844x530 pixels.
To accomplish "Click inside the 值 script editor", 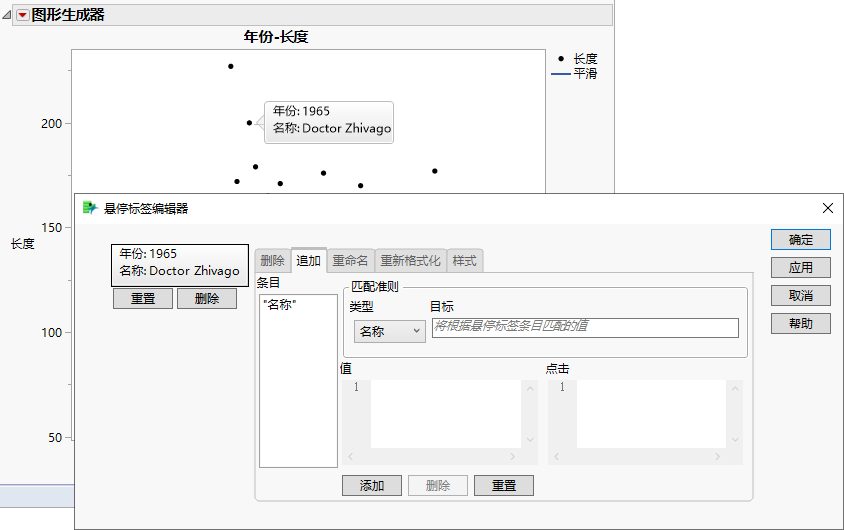I will point(445,414).
